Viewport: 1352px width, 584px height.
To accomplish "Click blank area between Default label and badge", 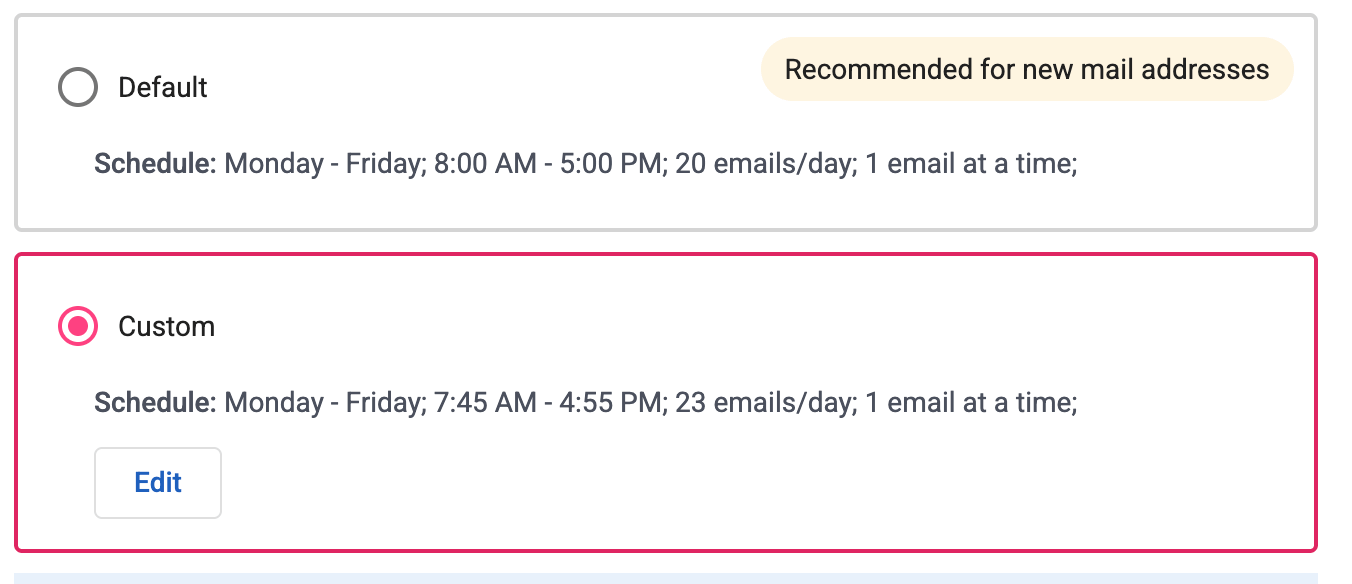I will [480, 87].
